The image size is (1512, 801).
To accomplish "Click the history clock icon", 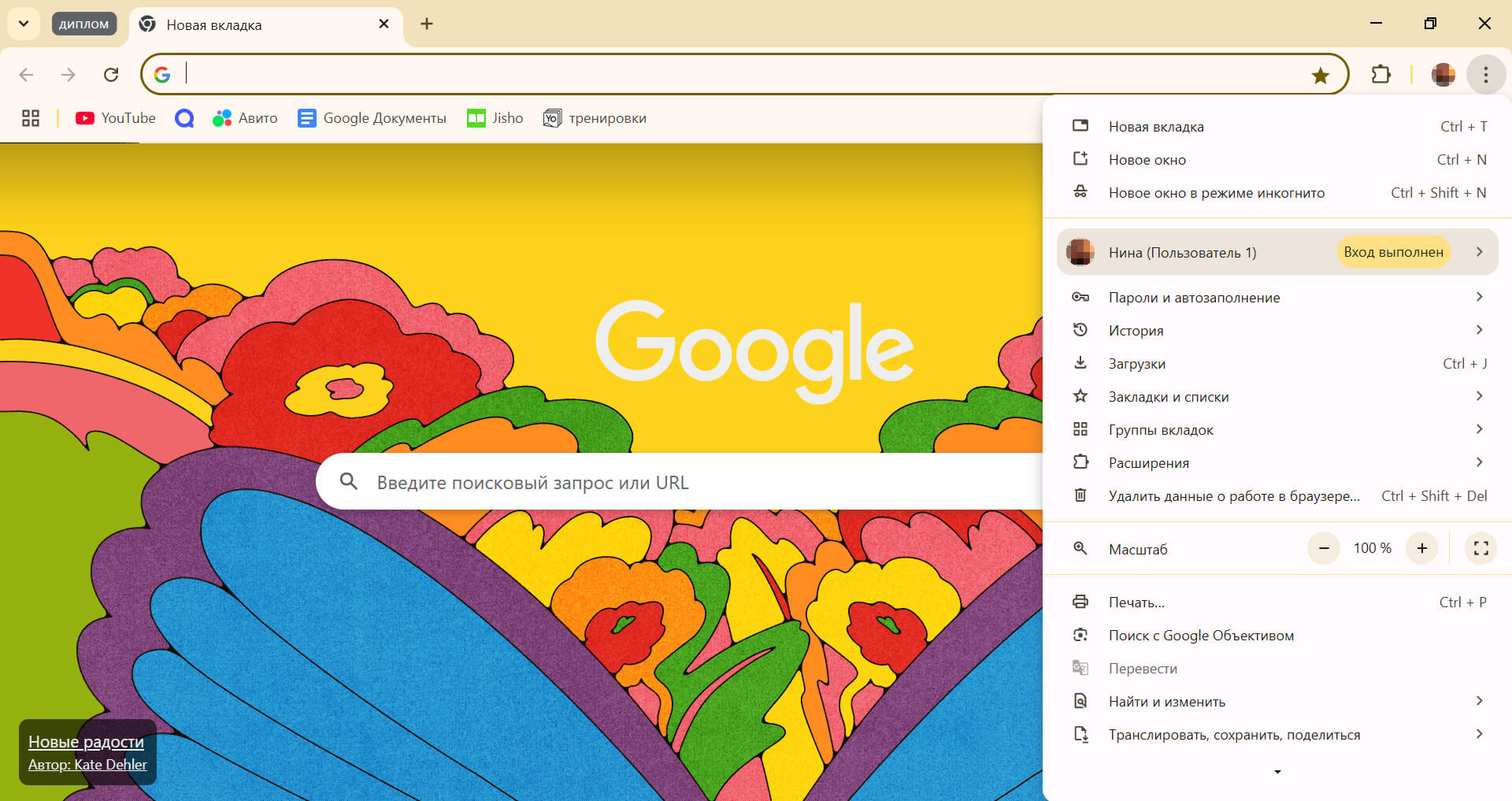I will tap(1080, 330).
